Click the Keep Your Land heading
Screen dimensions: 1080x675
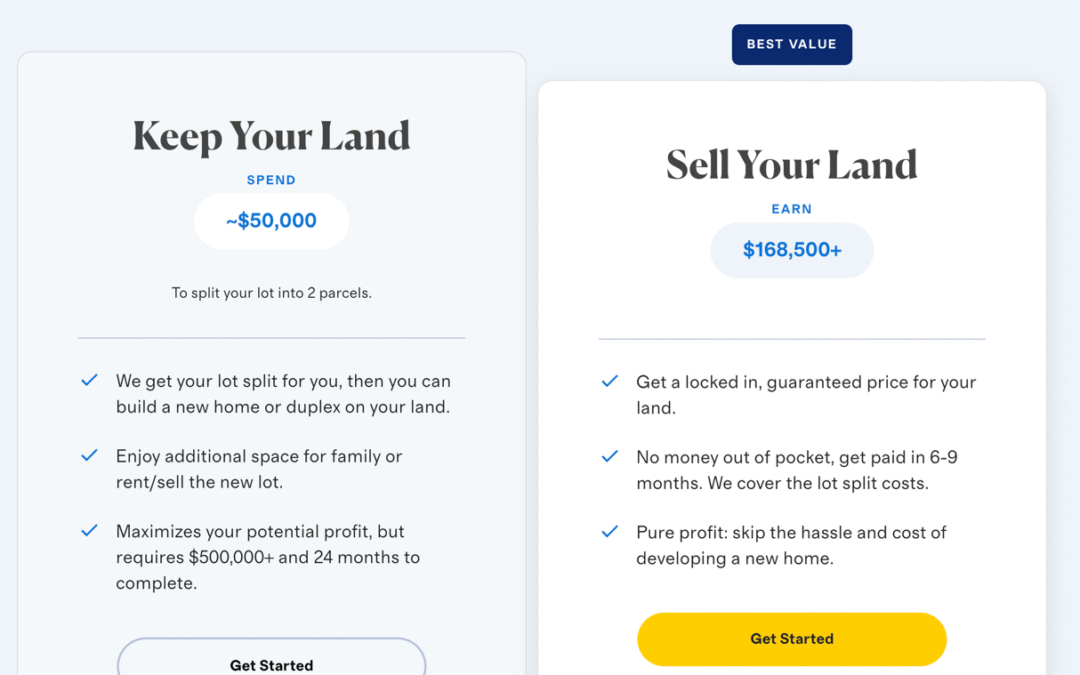click(271, 136)
